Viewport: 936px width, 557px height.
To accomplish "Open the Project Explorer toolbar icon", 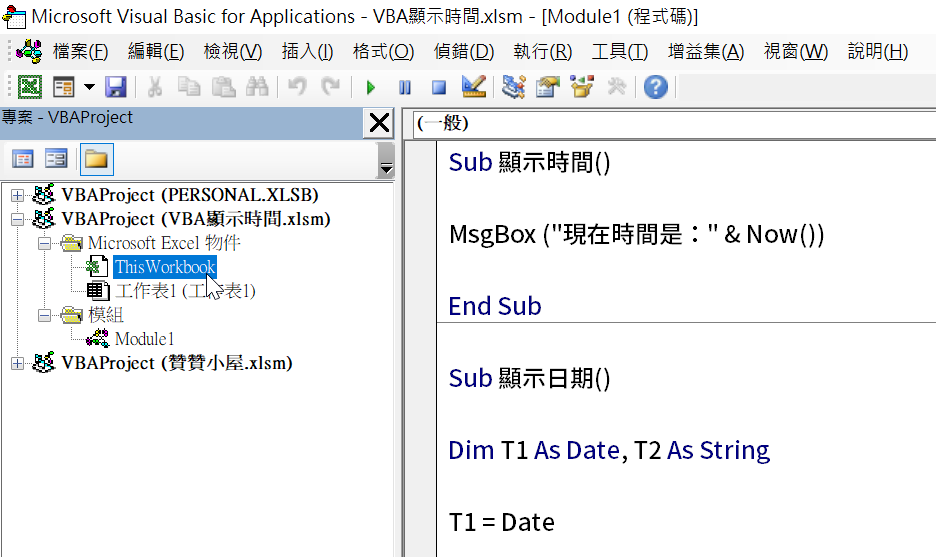I will coord(513,87).
